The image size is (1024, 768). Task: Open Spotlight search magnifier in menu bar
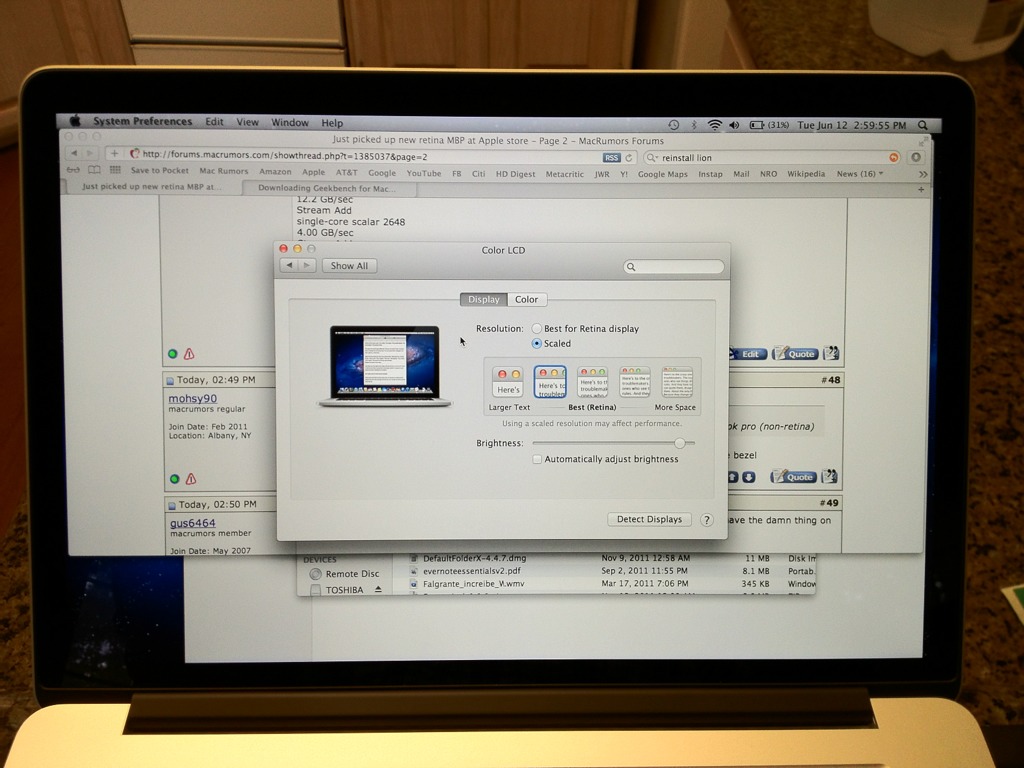click(x=922, y=125)
